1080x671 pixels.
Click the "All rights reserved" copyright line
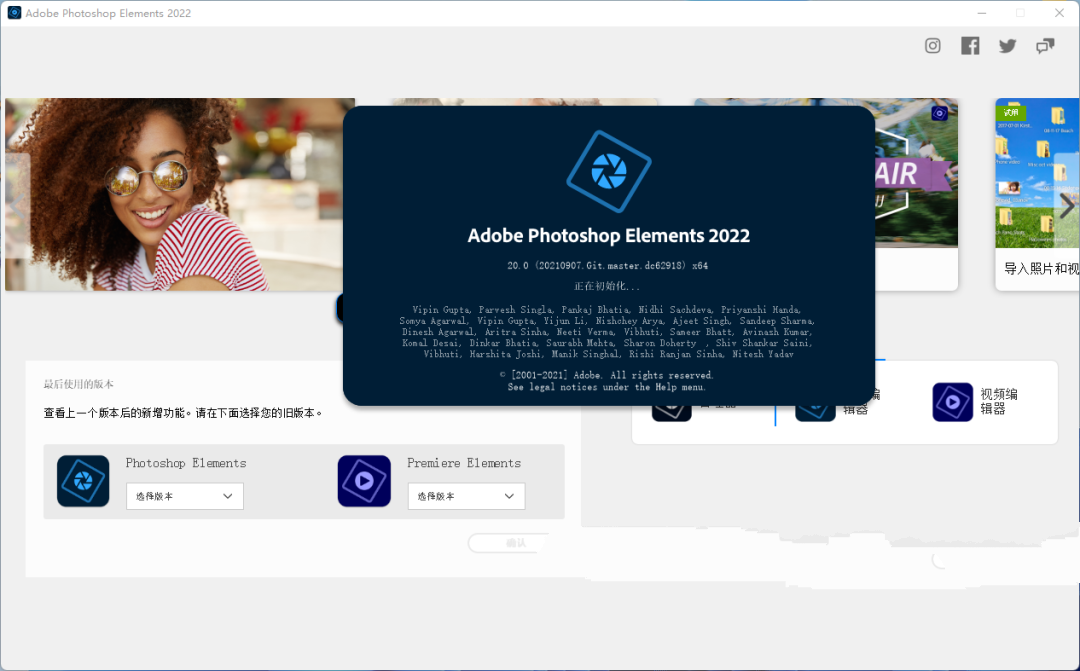coord(607,375)
